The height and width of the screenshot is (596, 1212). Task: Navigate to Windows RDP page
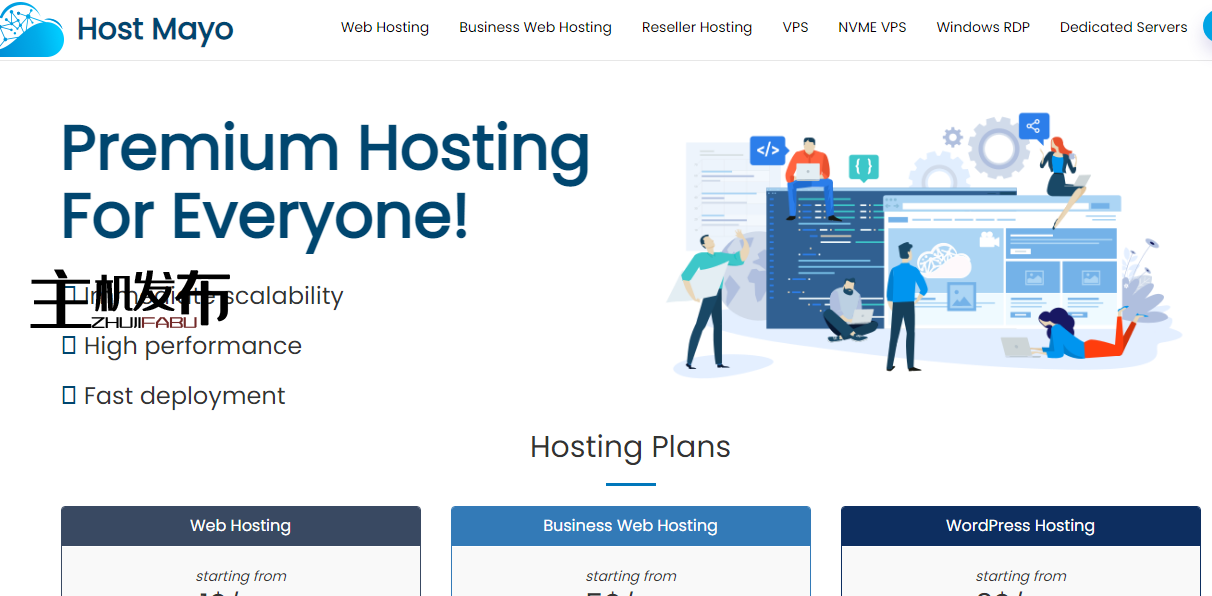983,27
